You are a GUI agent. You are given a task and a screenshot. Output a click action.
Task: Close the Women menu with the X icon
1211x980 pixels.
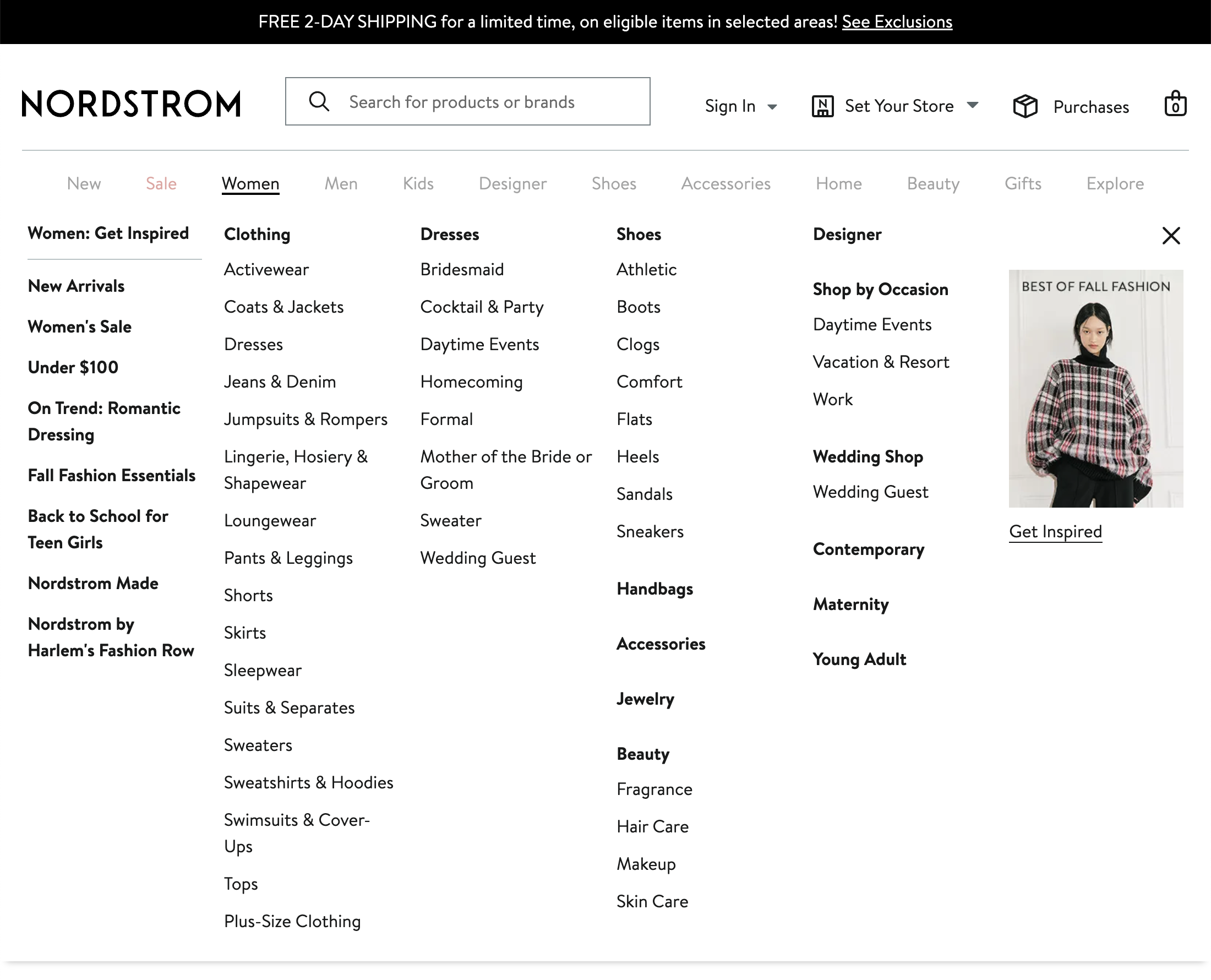[1171, 237]
